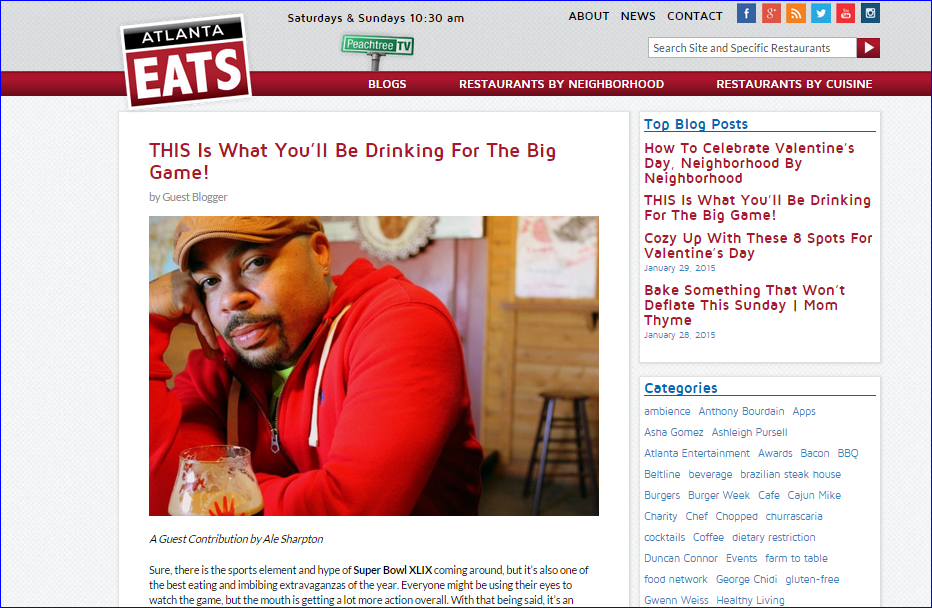932x608 pixels.
Task: Open the Cozy Up Valentine's Day post
Action: coord(758,245)
